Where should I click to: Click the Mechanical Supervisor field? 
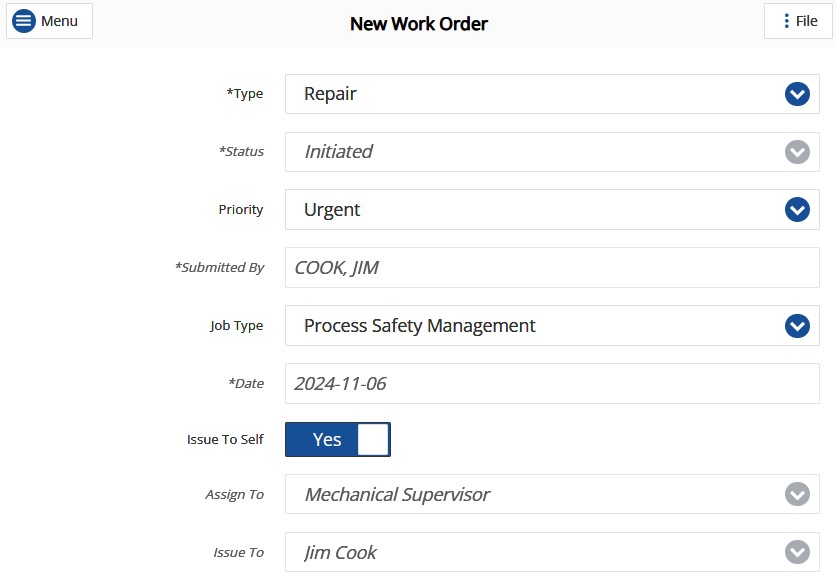point(552,494)
